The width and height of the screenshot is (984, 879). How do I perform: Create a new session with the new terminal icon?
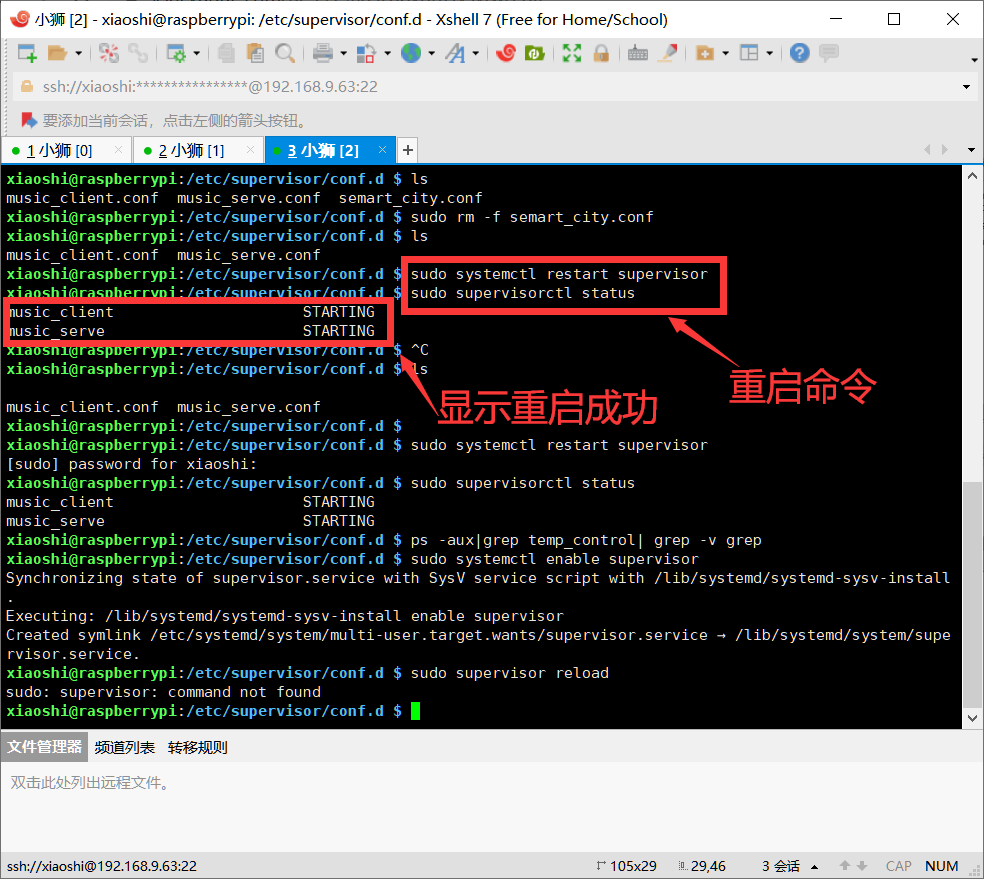[24, 52]
